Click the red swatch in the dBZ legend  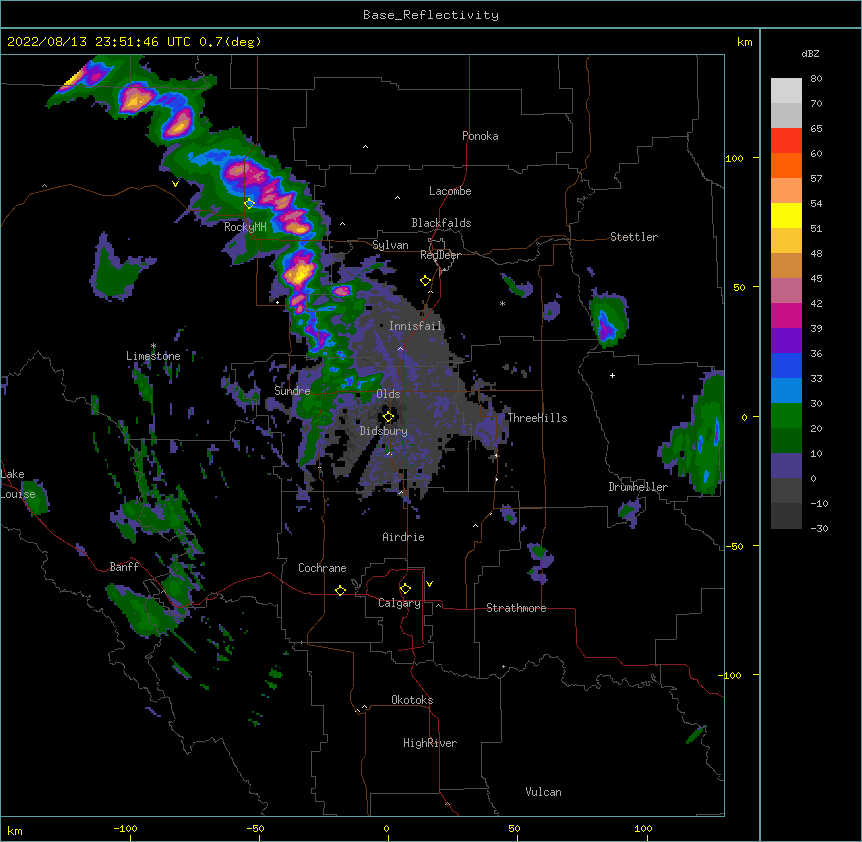click(786, 141)
